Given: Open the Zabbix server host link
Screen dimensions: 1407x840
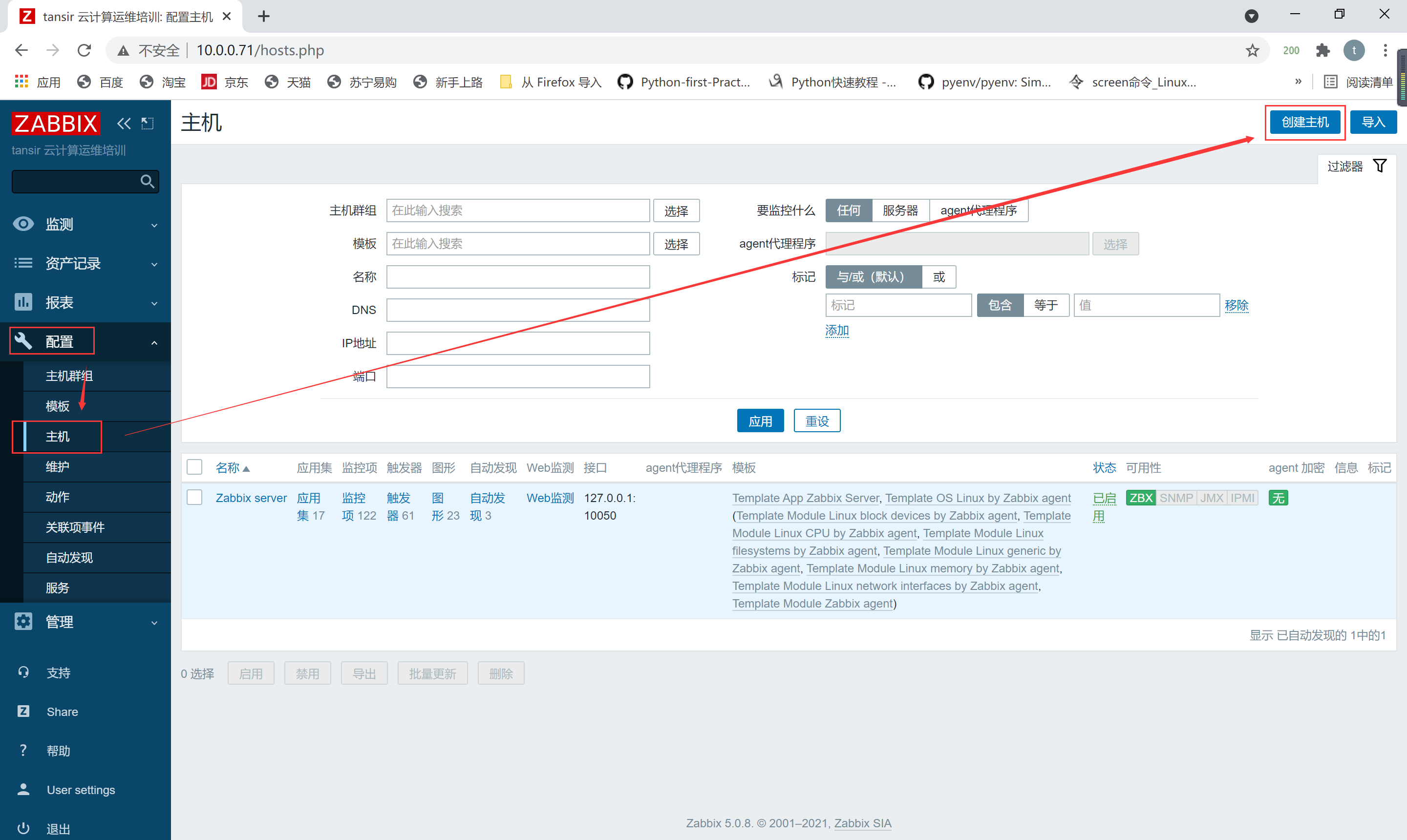Looking at the screenshot, I should click(251, 498).
